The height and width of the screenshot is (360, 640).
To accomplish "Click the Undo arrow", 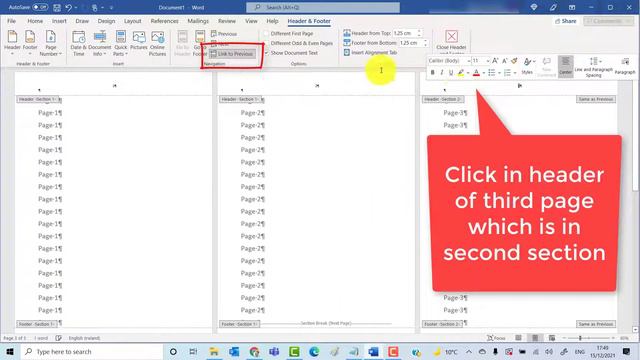I will pos(69,7).
